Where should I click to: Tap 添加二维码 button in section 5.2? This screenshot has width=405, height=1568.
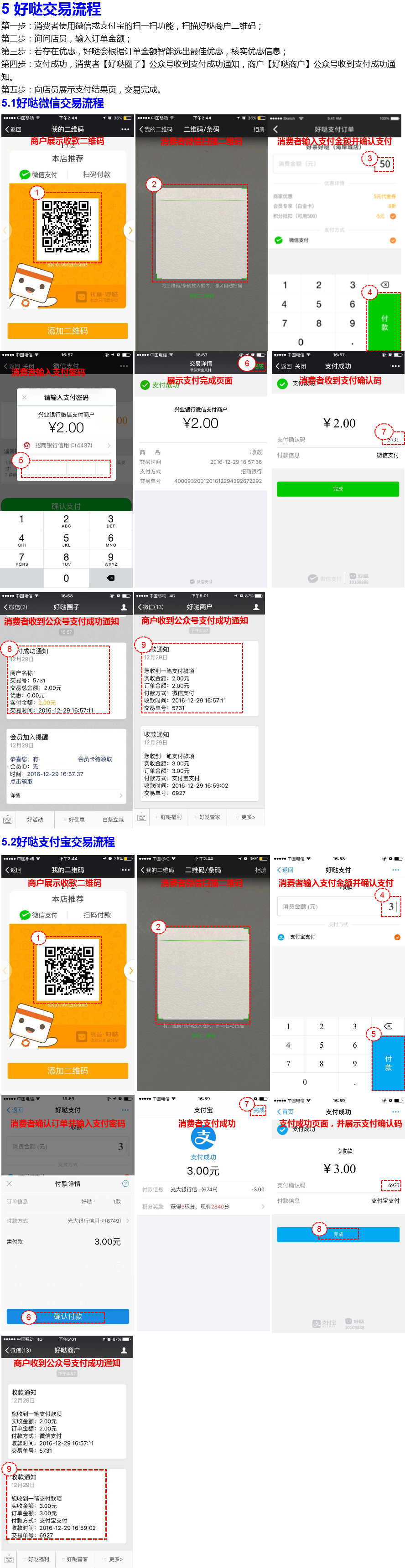point(67,1071)
